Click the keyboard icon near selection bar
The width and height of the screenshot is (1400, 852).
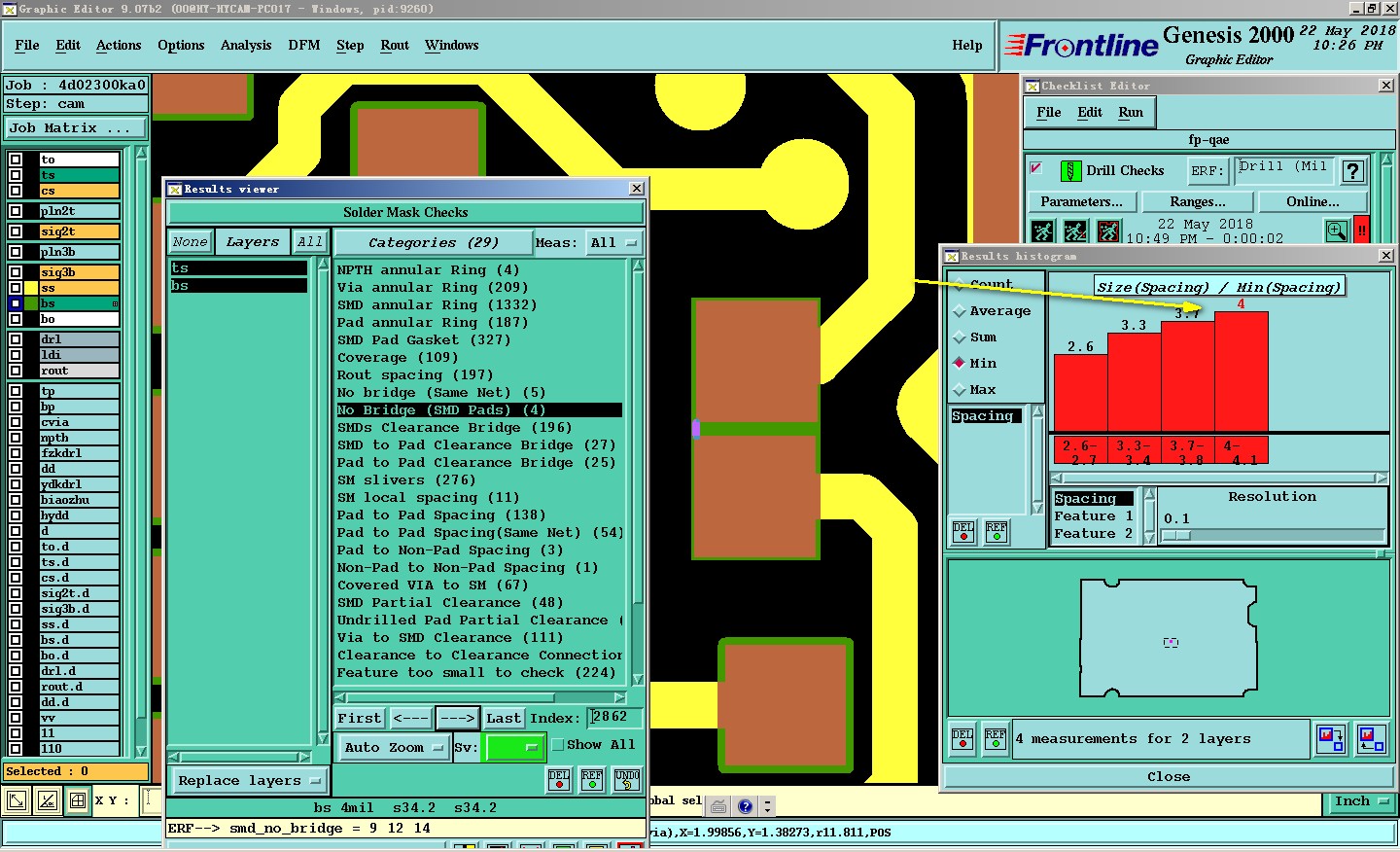pos(718,805)
